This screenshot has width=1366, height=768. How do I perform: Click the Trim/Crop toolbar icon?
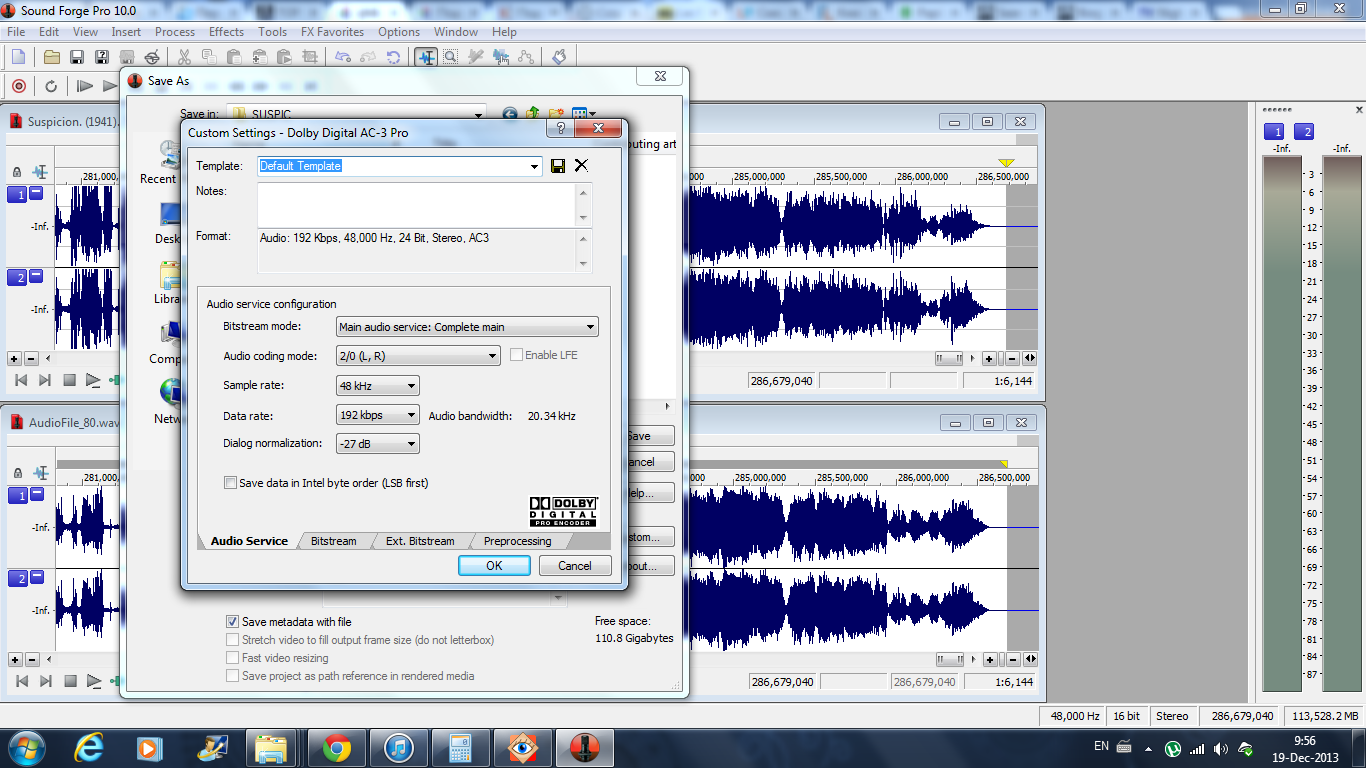tap(309, 57)
